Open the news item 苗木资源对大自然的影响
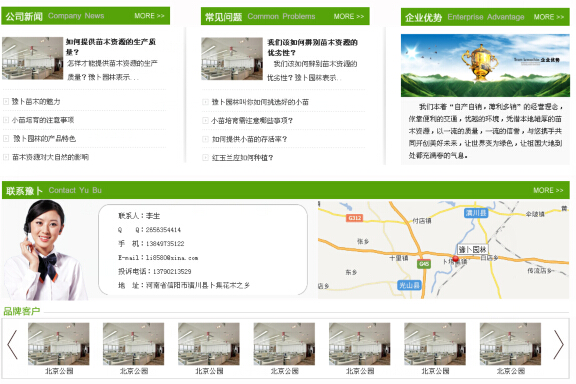 [x=50, y=157]
